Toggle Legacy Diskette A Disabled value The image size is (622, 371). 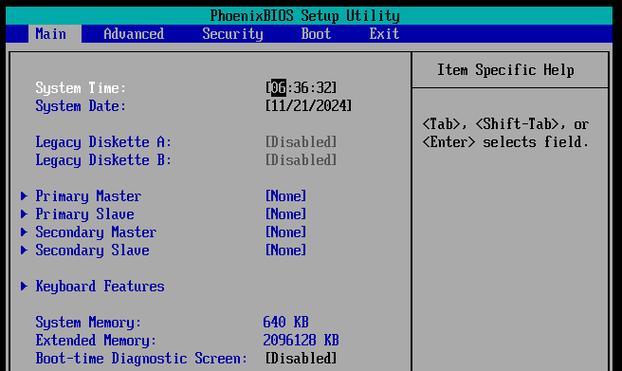[x=301, y=142]
